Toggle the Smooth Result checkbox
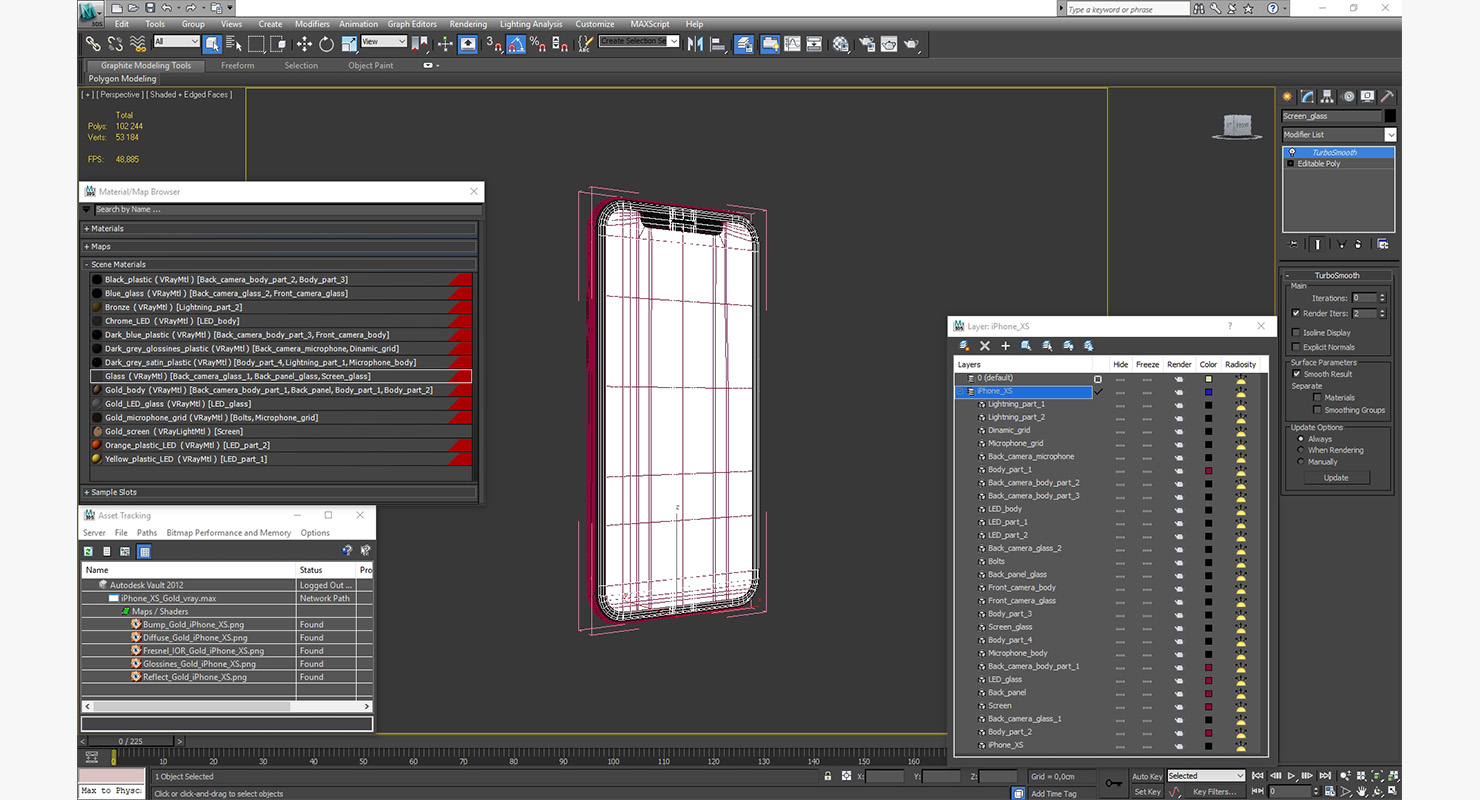The width and height of the screenshot is (1480, 800). 1296,374
